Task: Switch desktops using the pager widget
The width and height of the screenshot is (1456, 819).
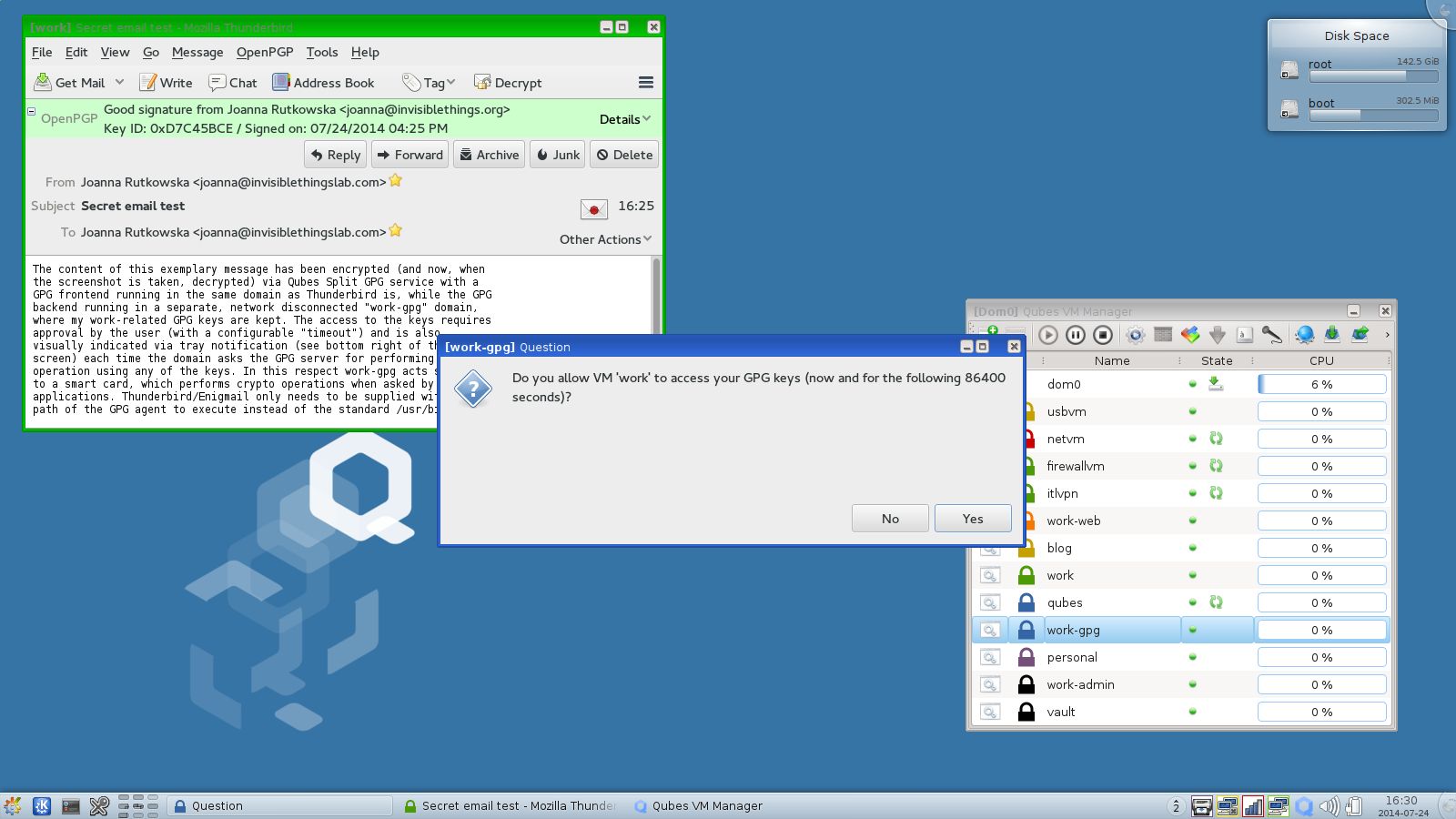Action: 136,805
